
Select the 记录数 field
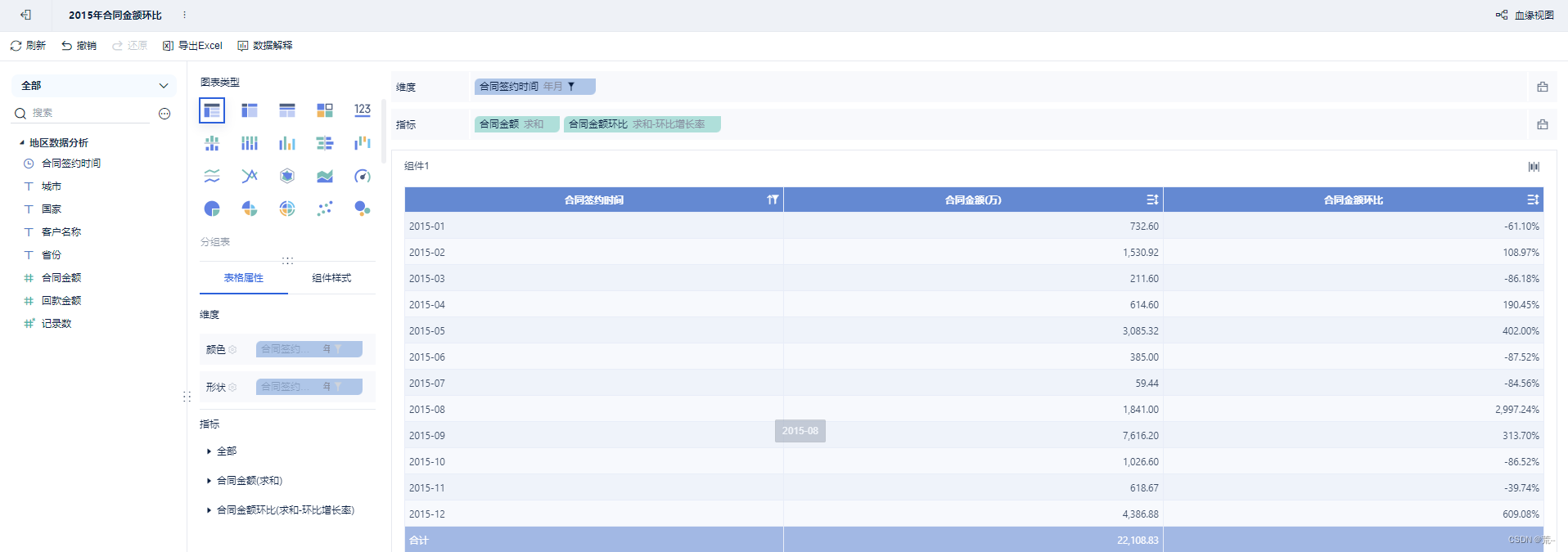[x=56, y=324]
